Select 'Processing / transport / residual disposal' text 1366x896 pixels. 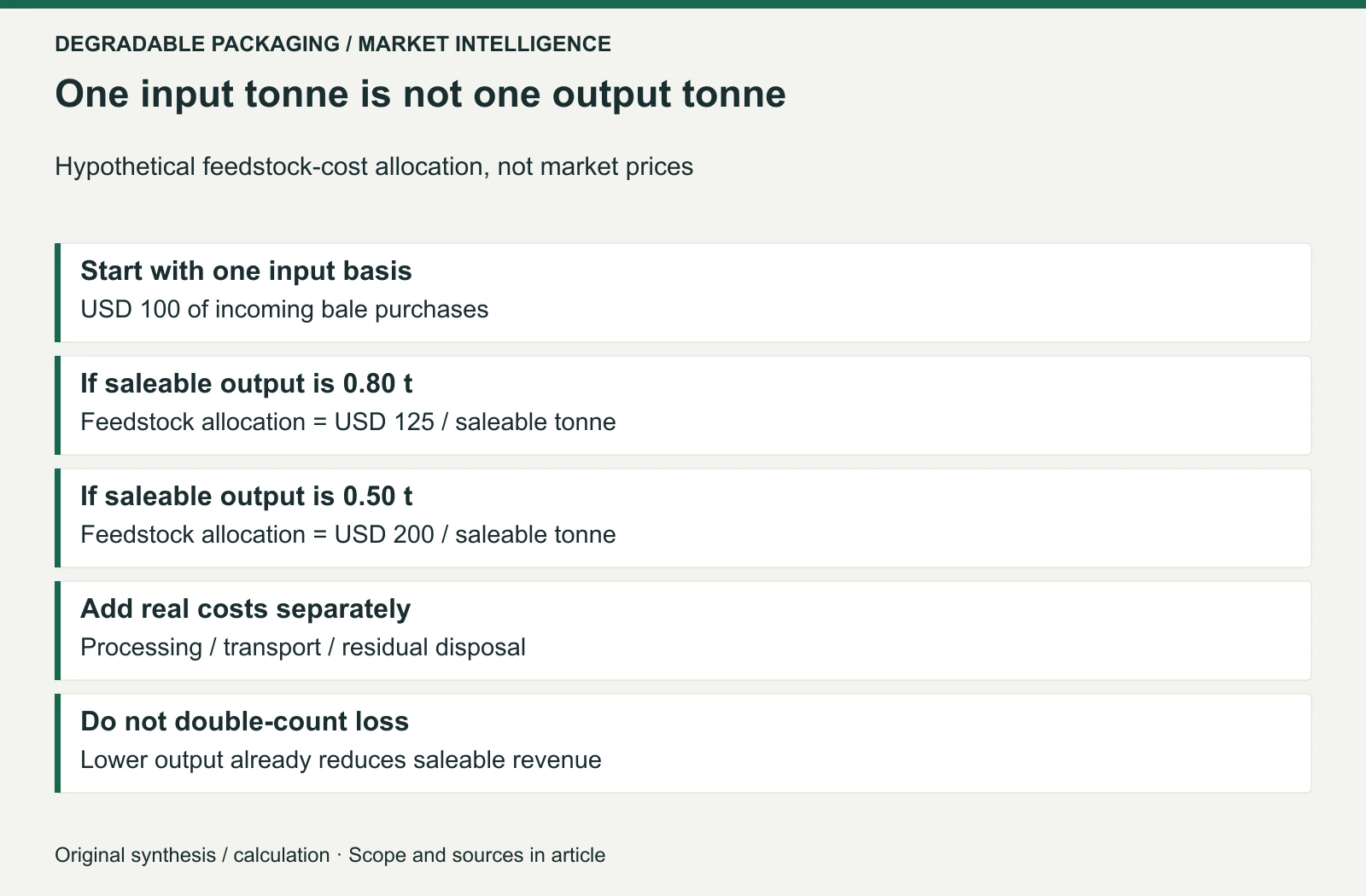303,647
